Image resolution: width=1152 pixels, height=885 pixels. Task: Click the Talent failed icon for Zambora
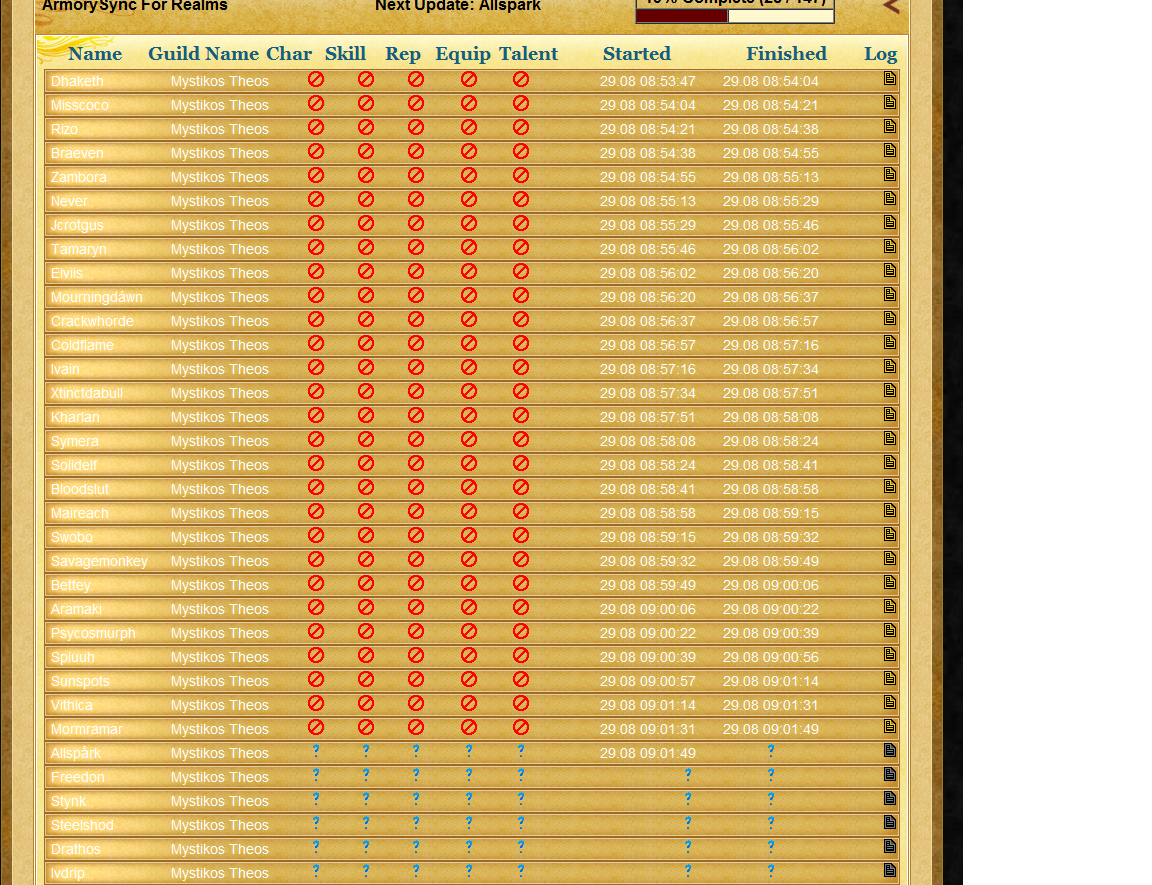(521, 175)
